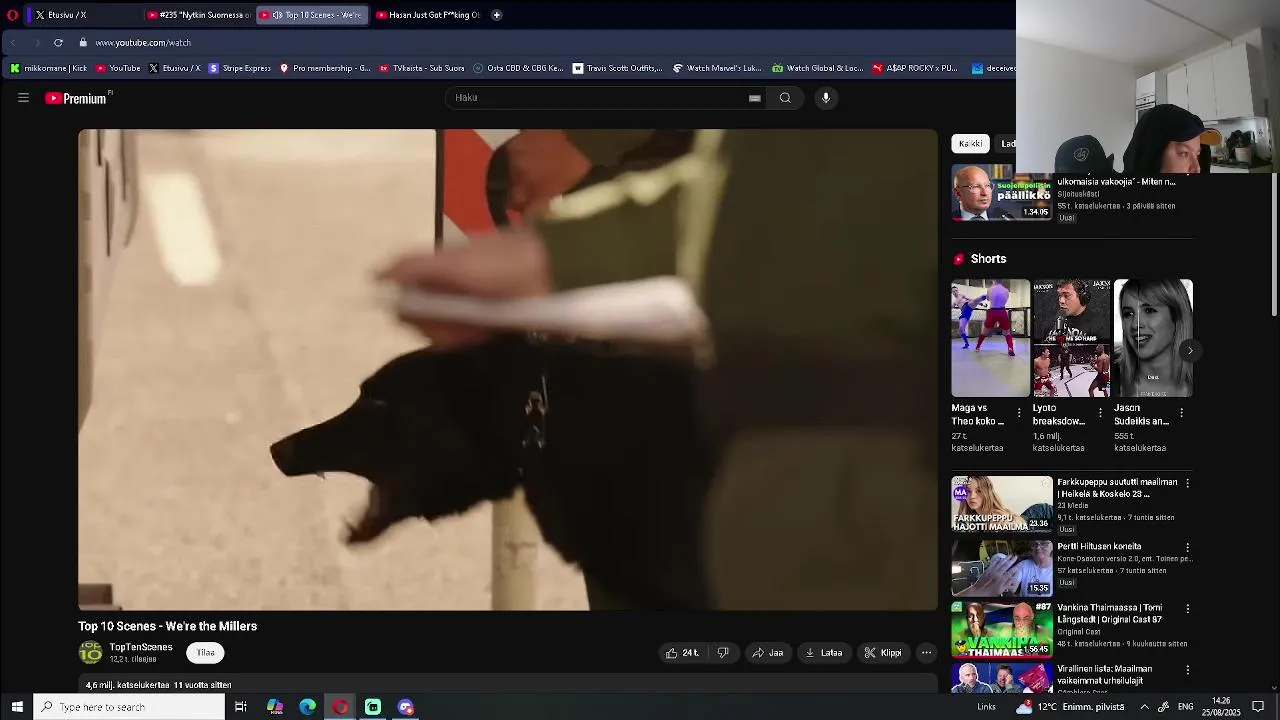
Task: Start voice search with microphone icon
Action: point(826,98)
